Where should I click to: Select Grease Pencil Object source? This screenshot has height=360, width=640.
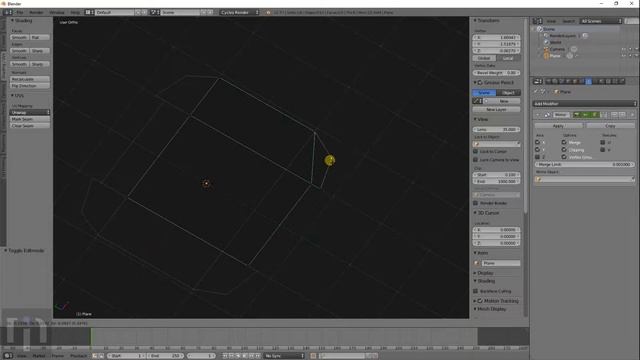point(508,93)
